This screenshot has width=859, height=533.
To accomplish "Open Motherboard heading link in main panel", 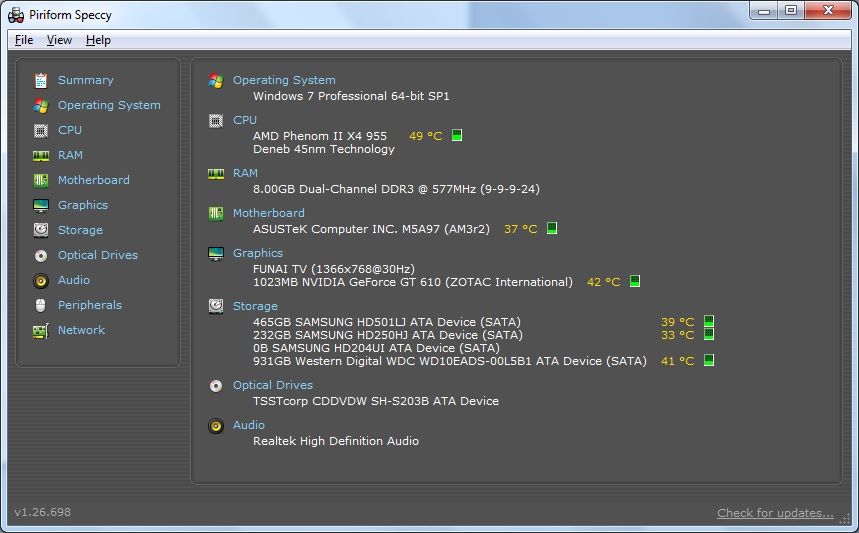I will point(268,213).
